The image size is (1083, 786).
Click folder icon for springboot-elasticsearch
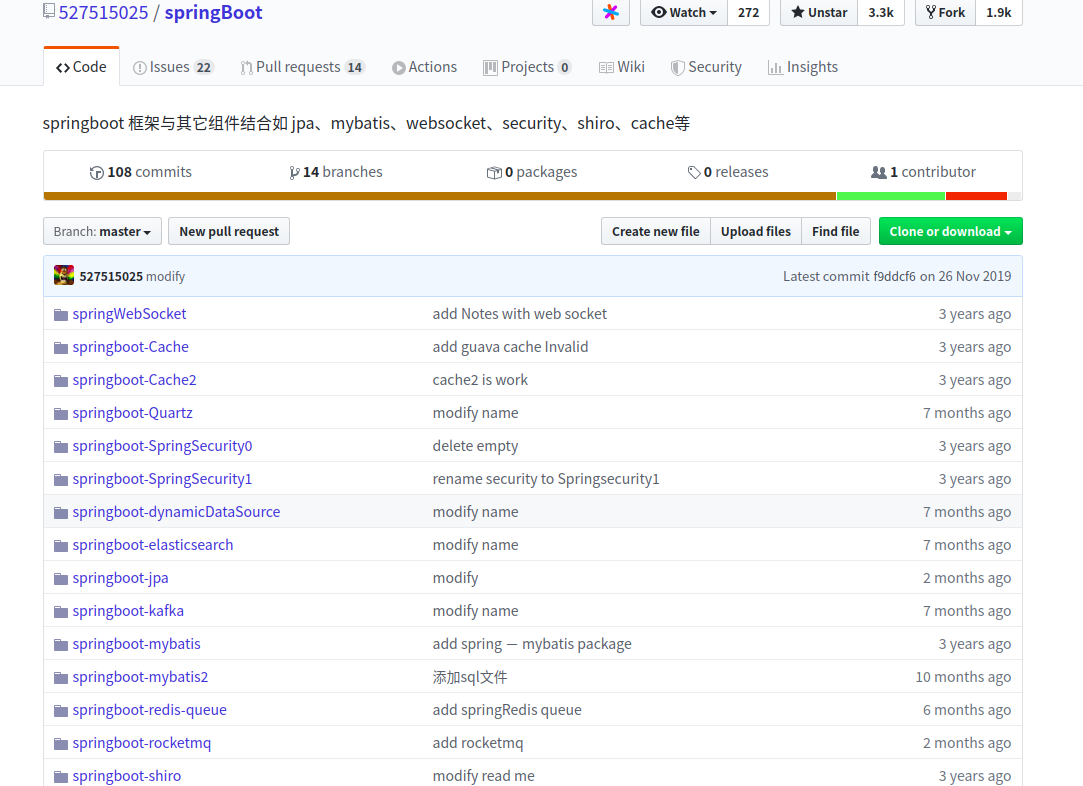61,546
